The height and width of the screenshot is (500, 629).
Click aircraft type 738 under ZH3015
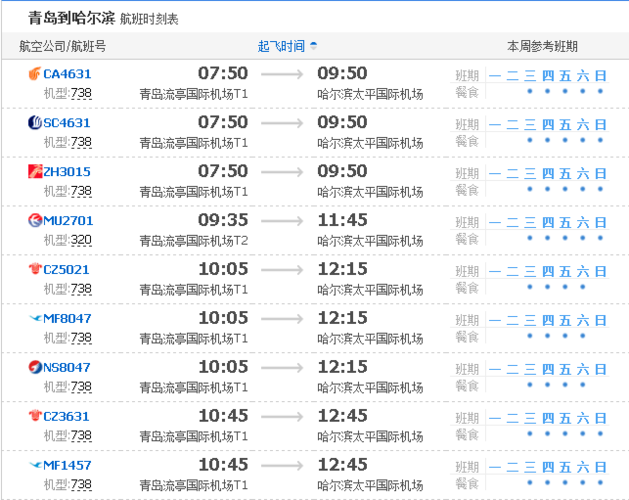pyautogui.click(x=81, y=191)
